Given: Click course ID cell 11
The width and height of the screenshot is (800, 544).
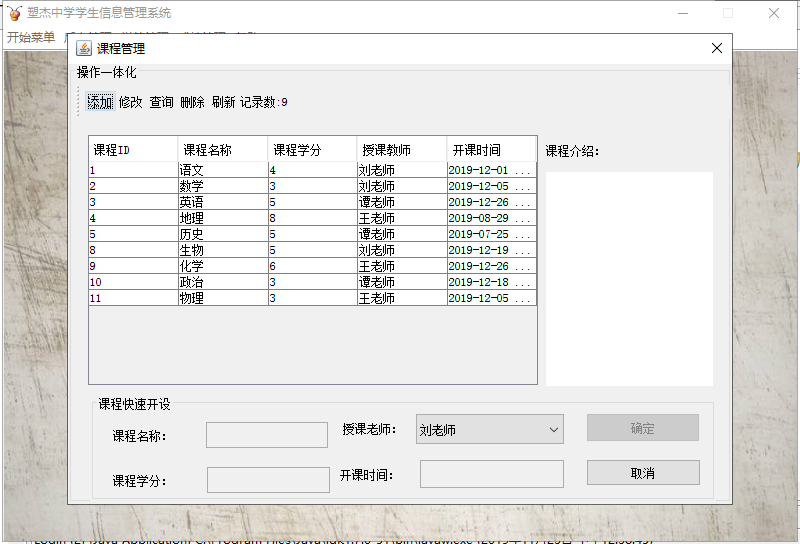Looking at the screenshot, I should point(133,298).
